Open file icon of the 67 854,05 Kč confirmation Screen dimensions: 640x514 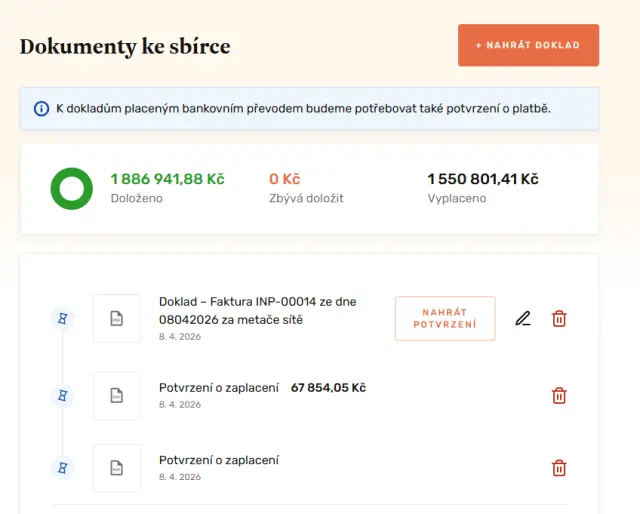(117, 396)
